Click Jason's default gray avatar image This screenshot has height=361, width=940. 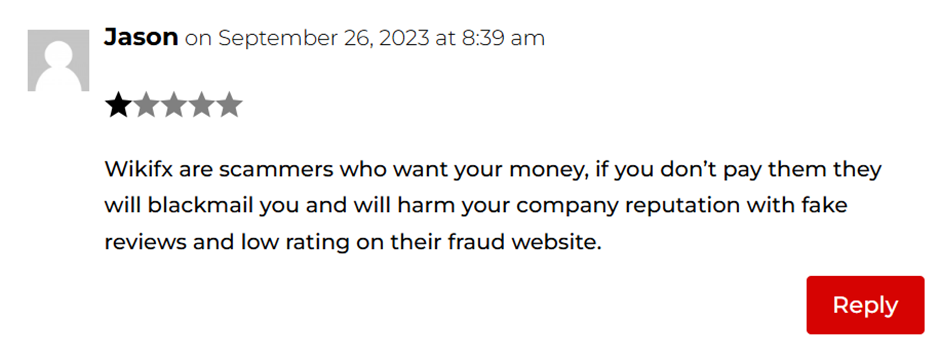(x=58, y=61)
